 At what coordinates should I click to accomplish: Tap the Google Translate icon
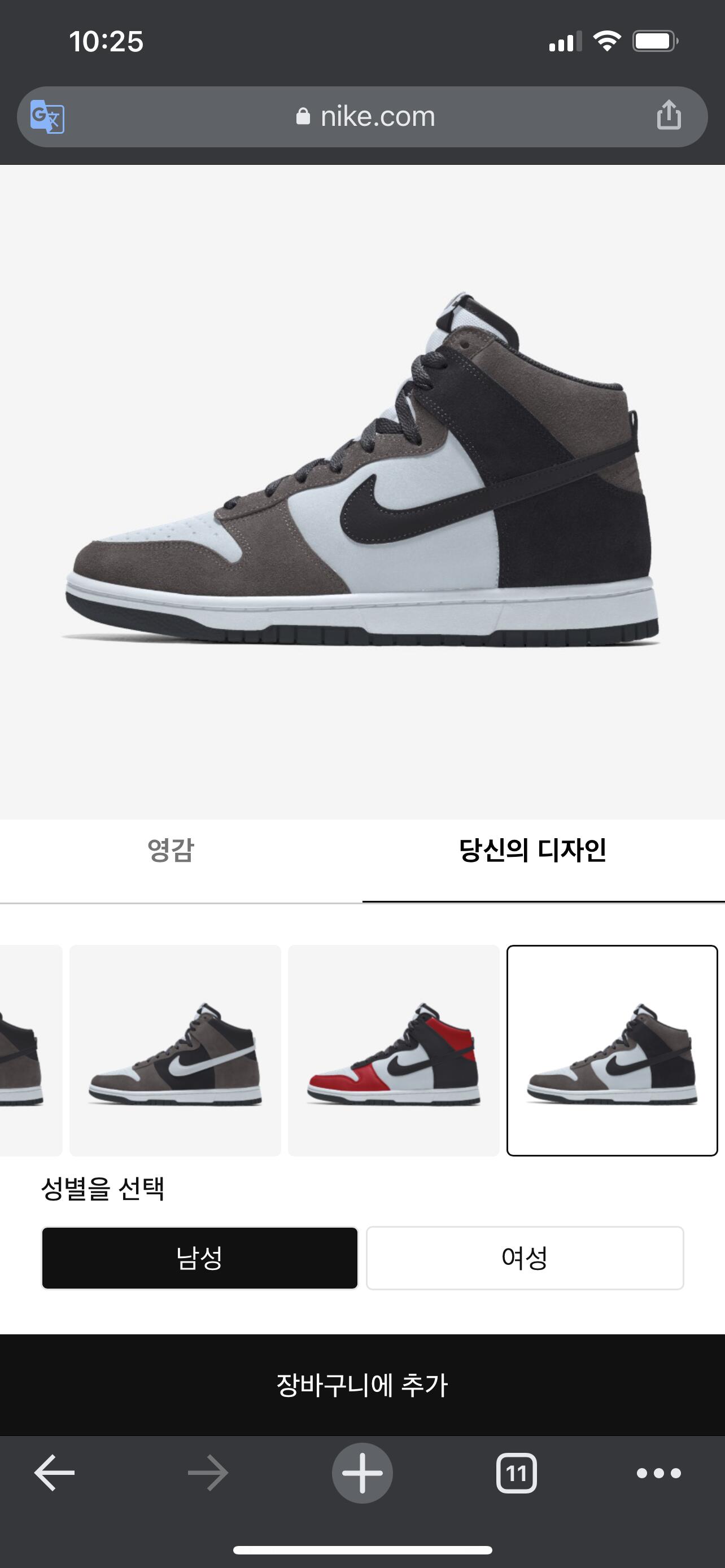47,116
